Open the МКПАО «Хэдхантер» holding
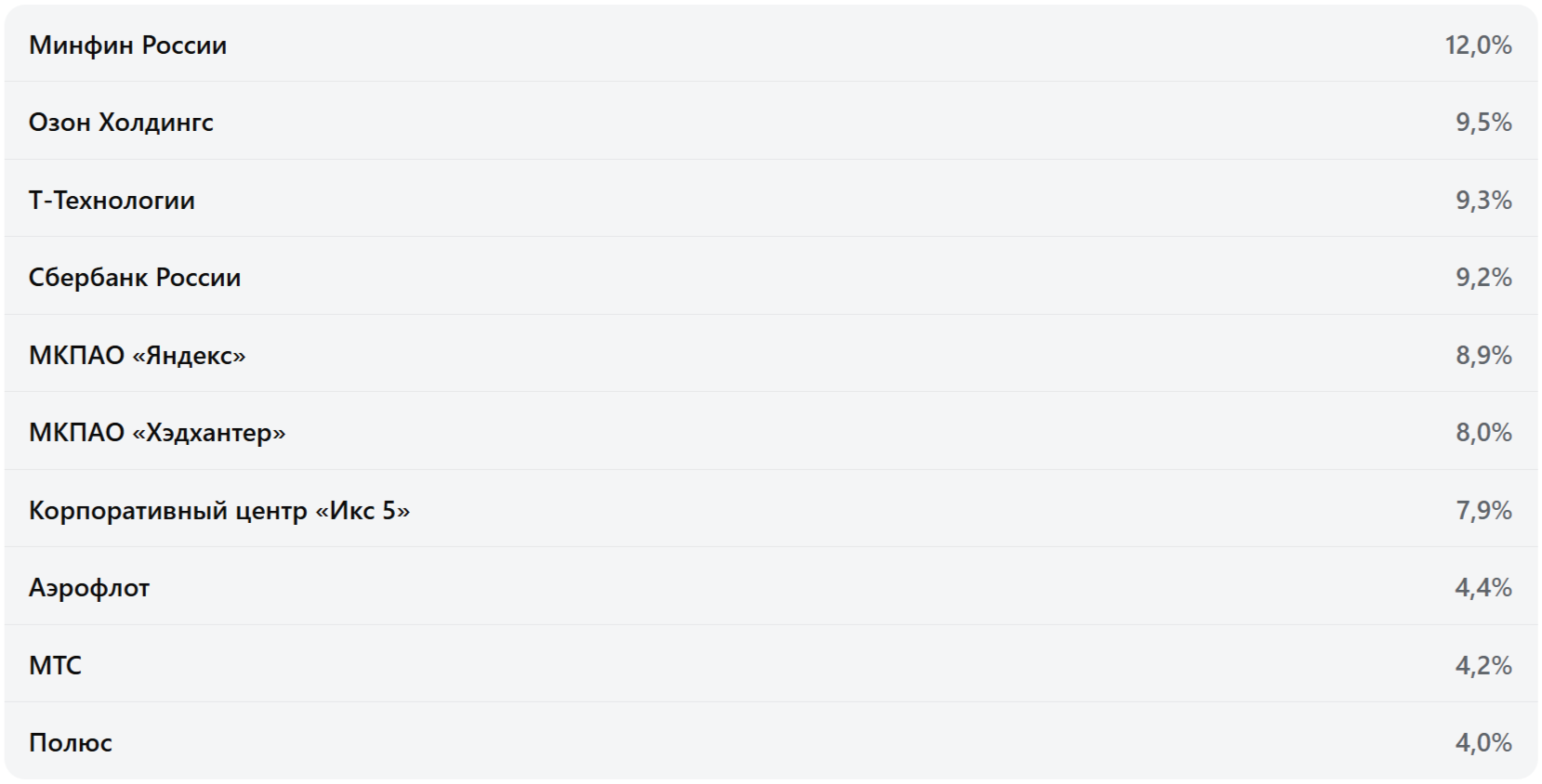 click(157, 432)
